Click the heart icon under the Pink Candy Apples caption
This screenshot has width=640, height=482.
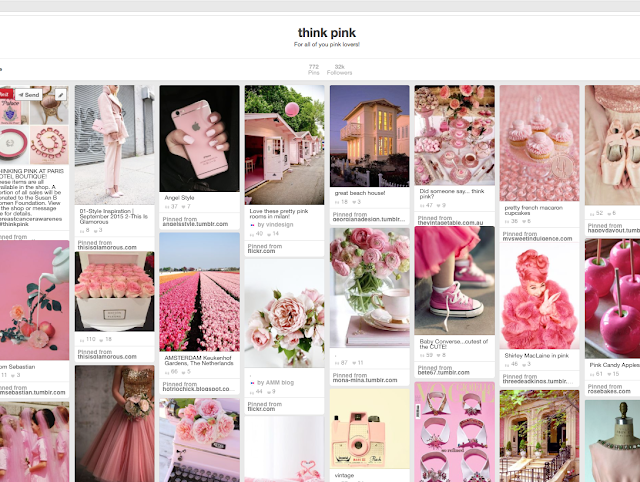pyautogui.click(x=609, y=374)
